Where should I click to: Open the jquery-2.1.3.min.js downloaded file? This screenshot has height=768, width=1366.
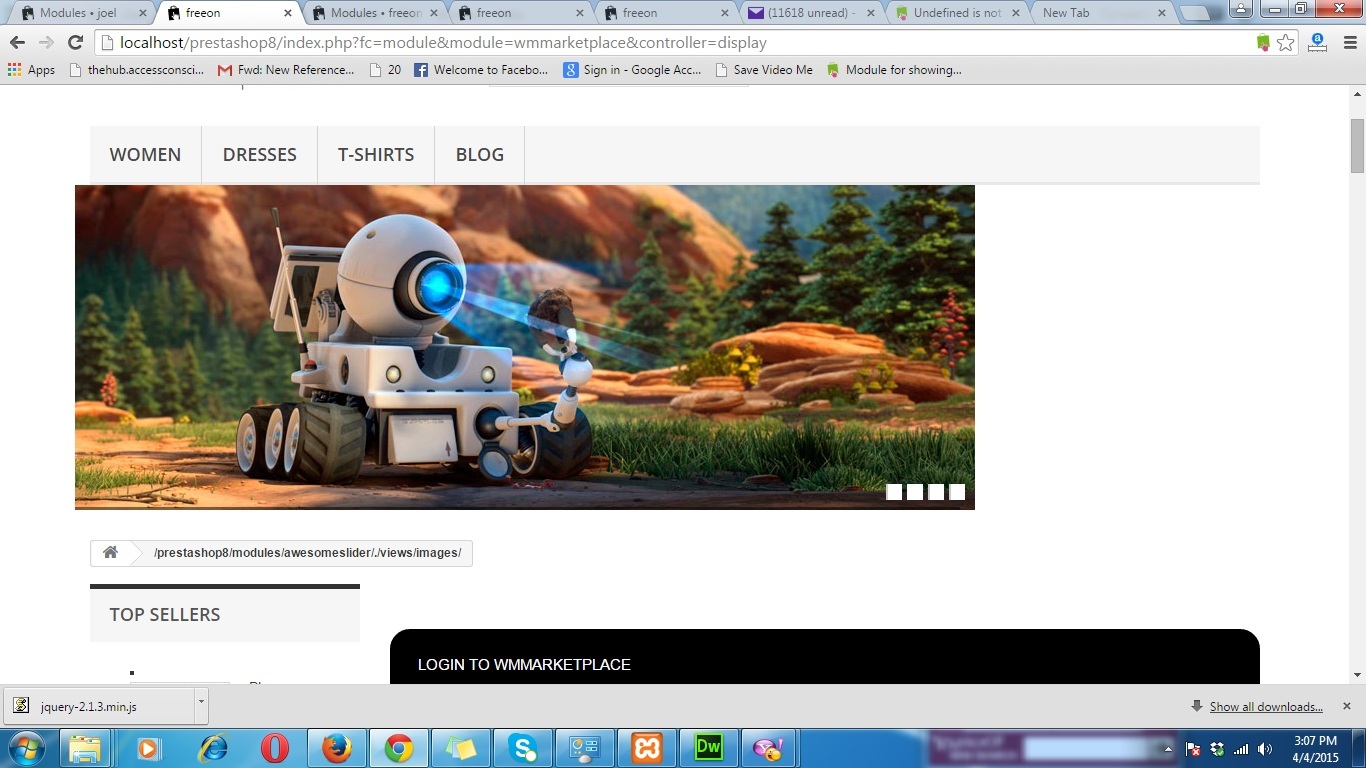click(x=99, y=706)
